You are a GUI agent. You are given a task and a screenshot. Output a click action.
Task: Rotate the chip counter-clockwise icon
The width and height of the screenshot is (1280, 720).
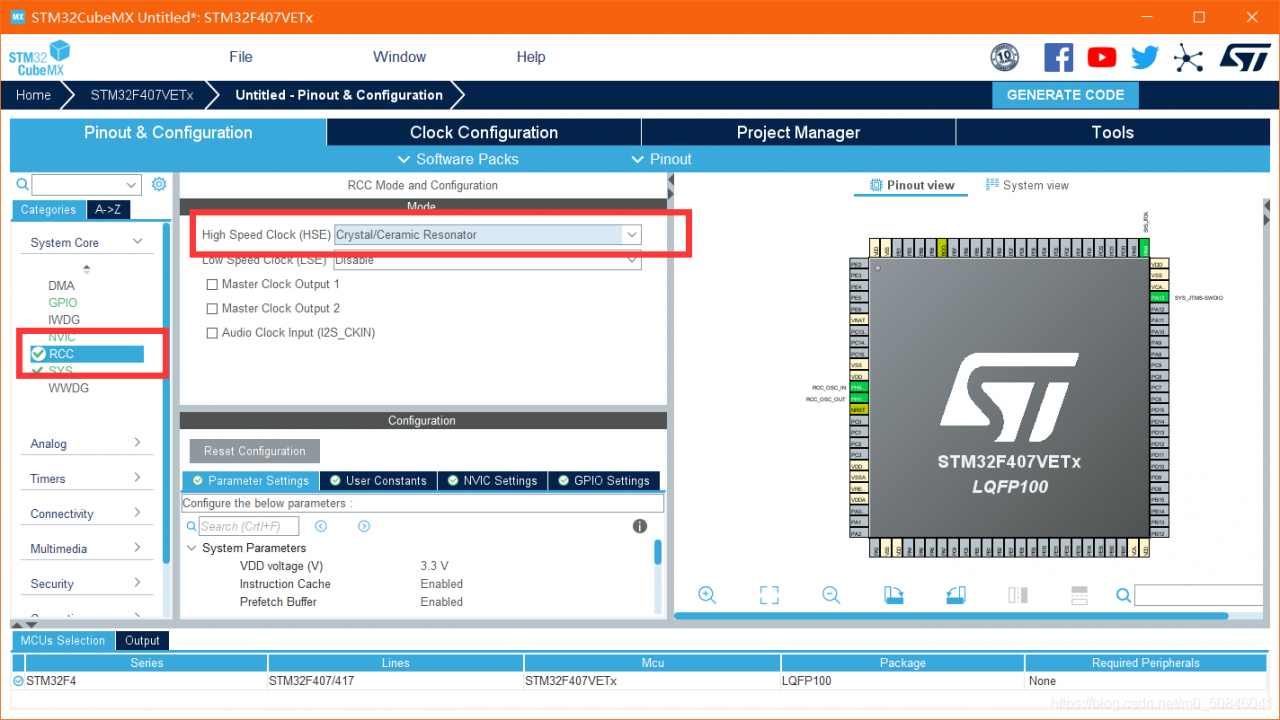point(956,595)
